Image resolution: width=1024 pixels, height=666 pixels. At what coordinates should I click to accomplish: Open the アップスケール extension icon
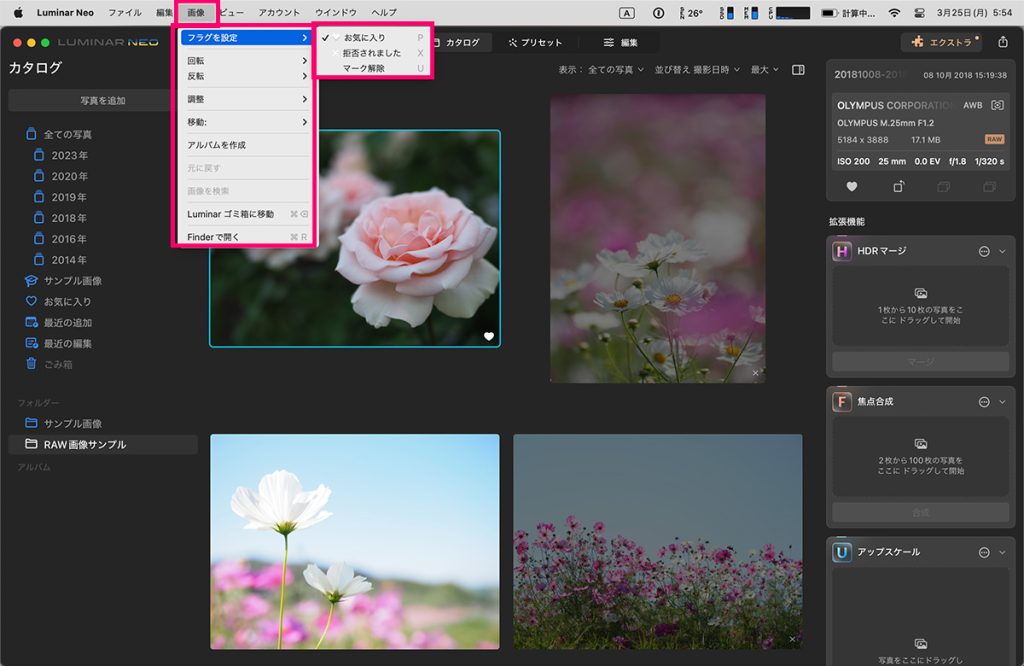coord(842,552)
